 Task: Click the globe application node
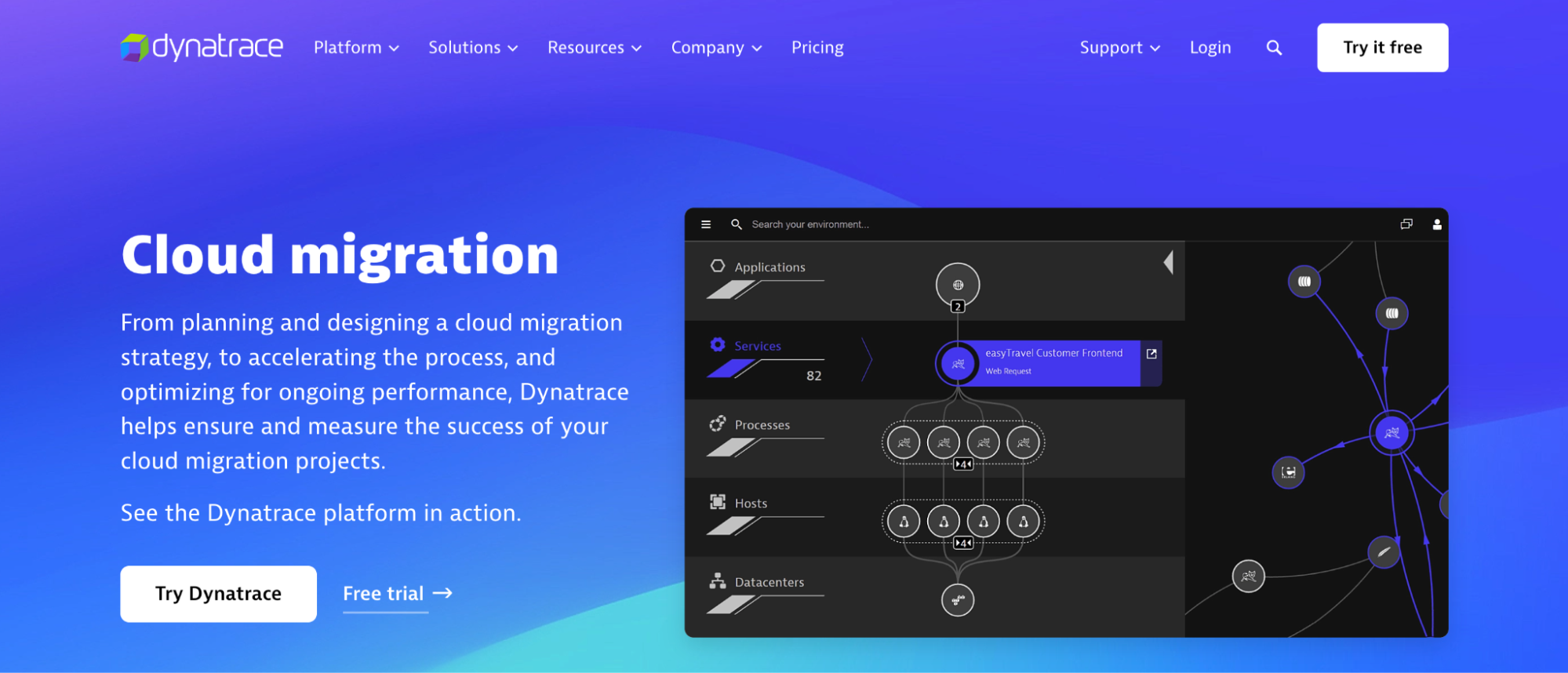tap(957, 285)
